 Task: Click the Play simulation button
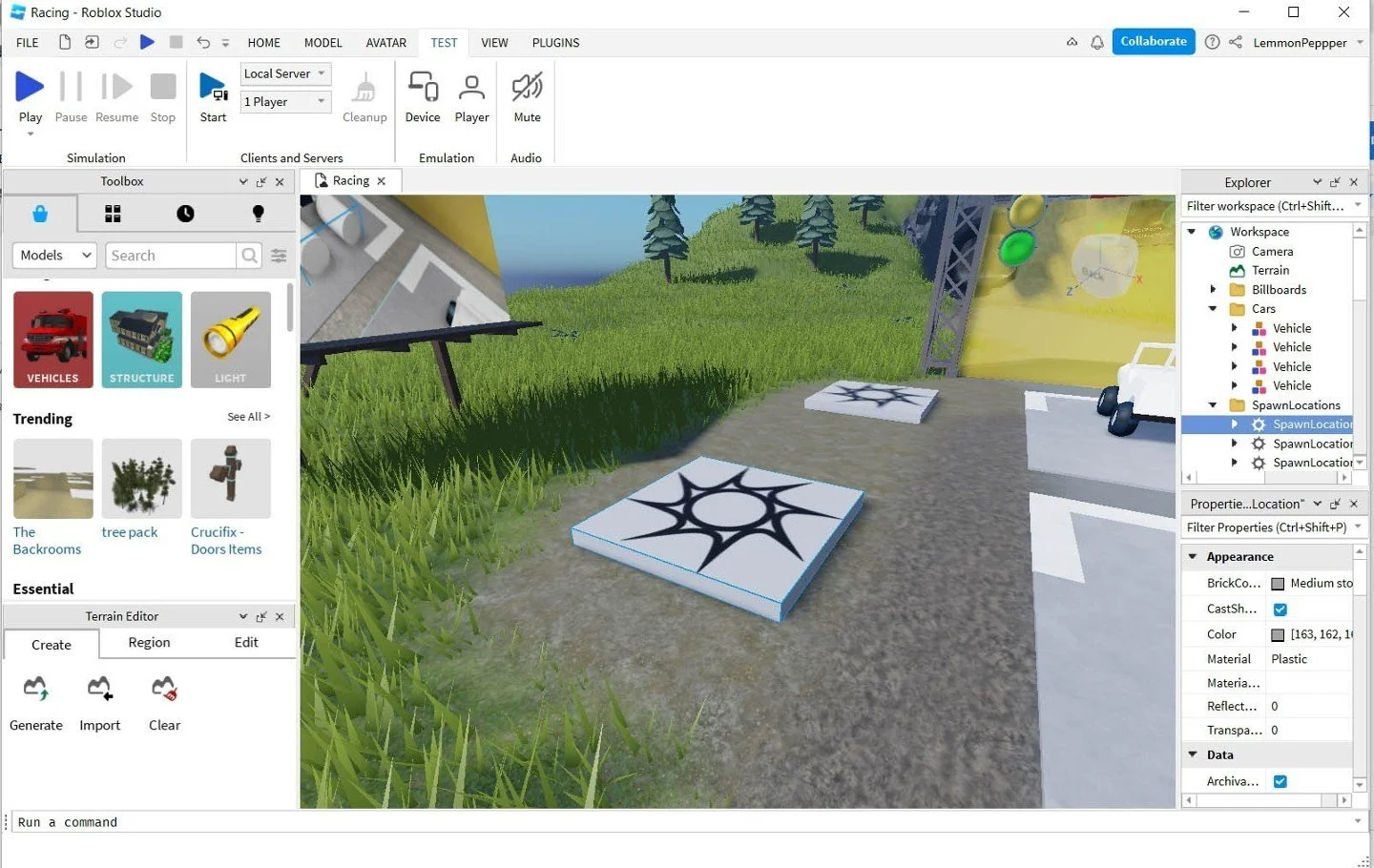coord(30,96)
